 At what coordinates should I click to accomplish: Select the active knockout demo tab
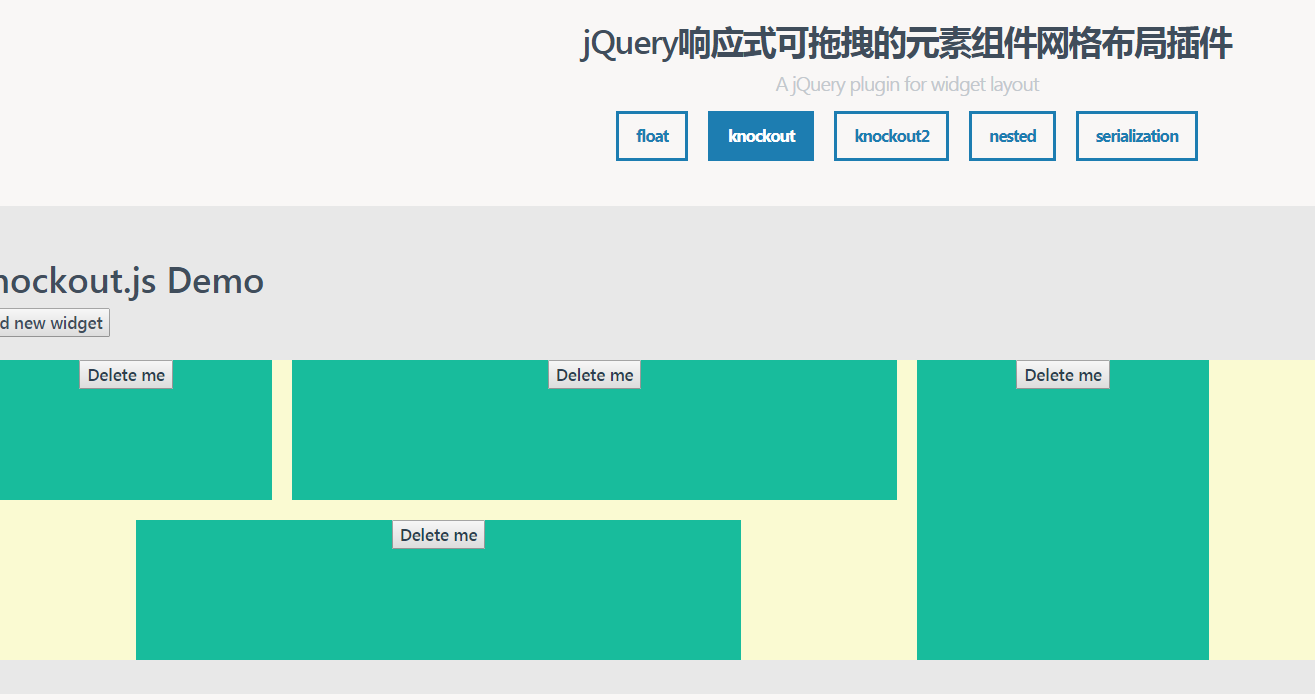point(761,136)
